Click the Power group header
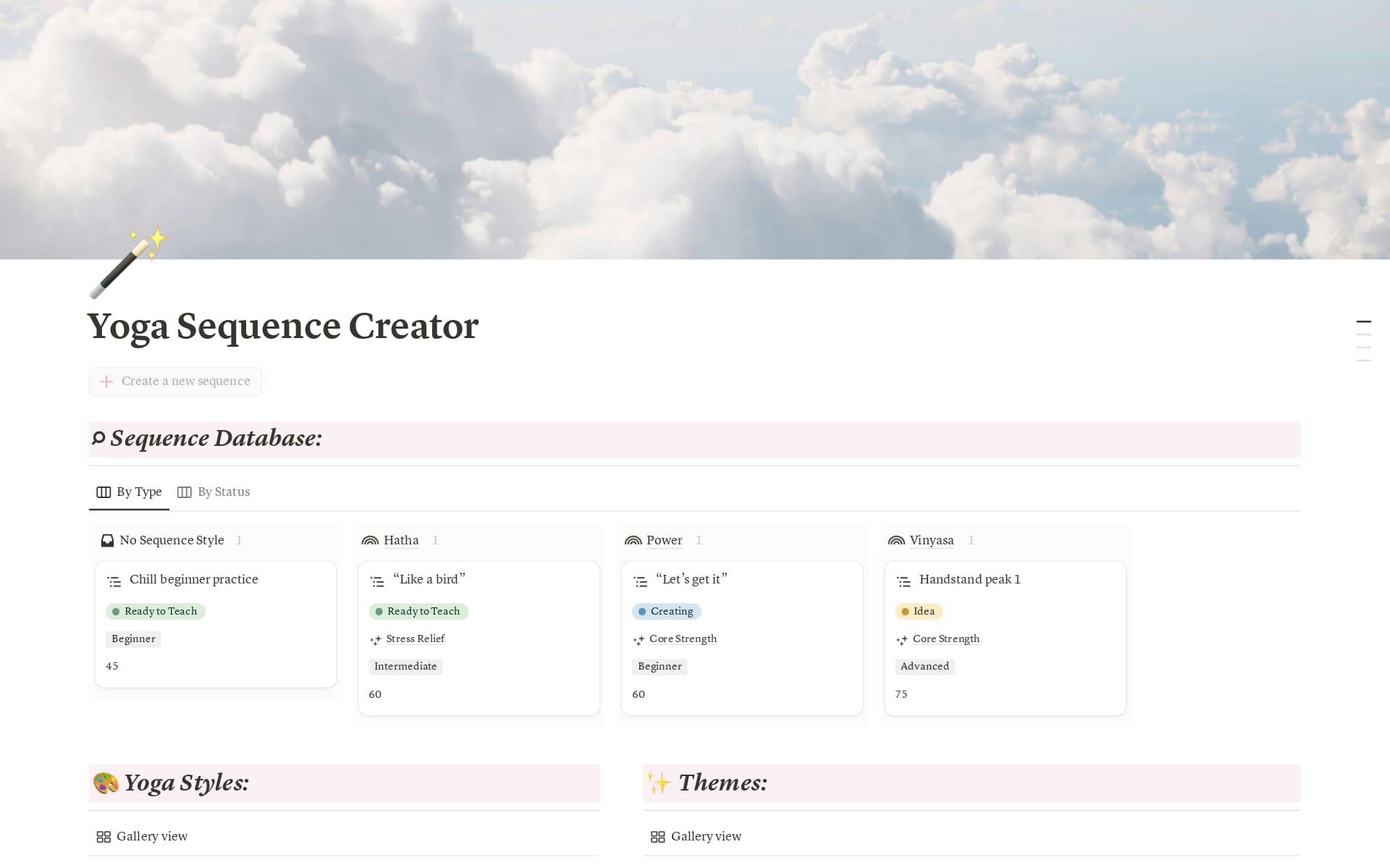The image size is (1390, 868). click(x=663, y=540)
